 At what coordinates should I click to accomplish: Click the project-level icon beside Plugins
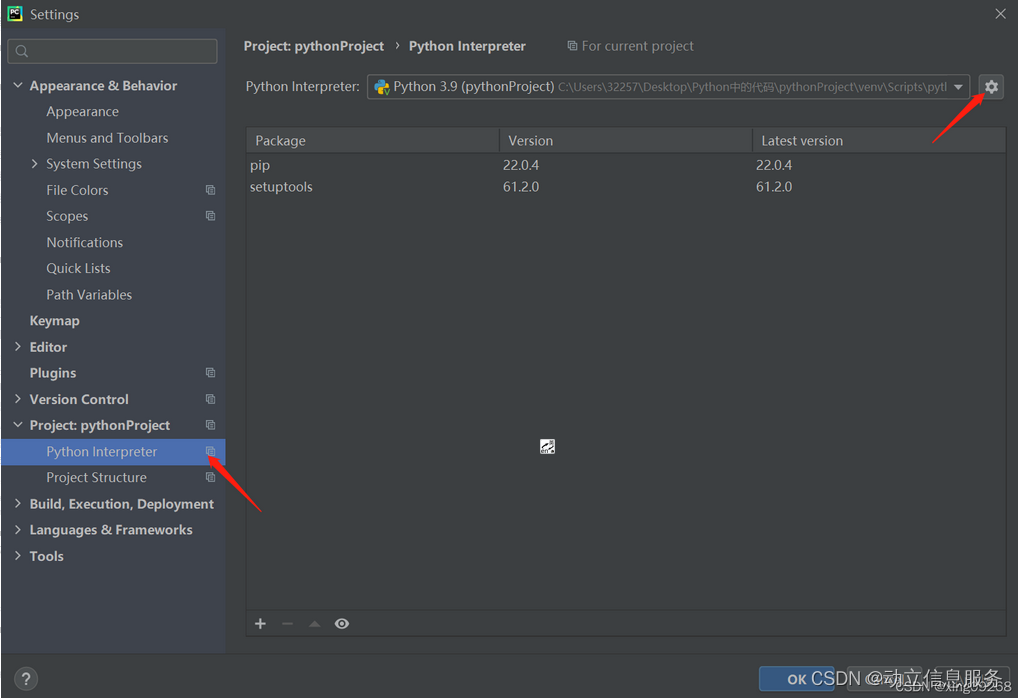point(210,373)
